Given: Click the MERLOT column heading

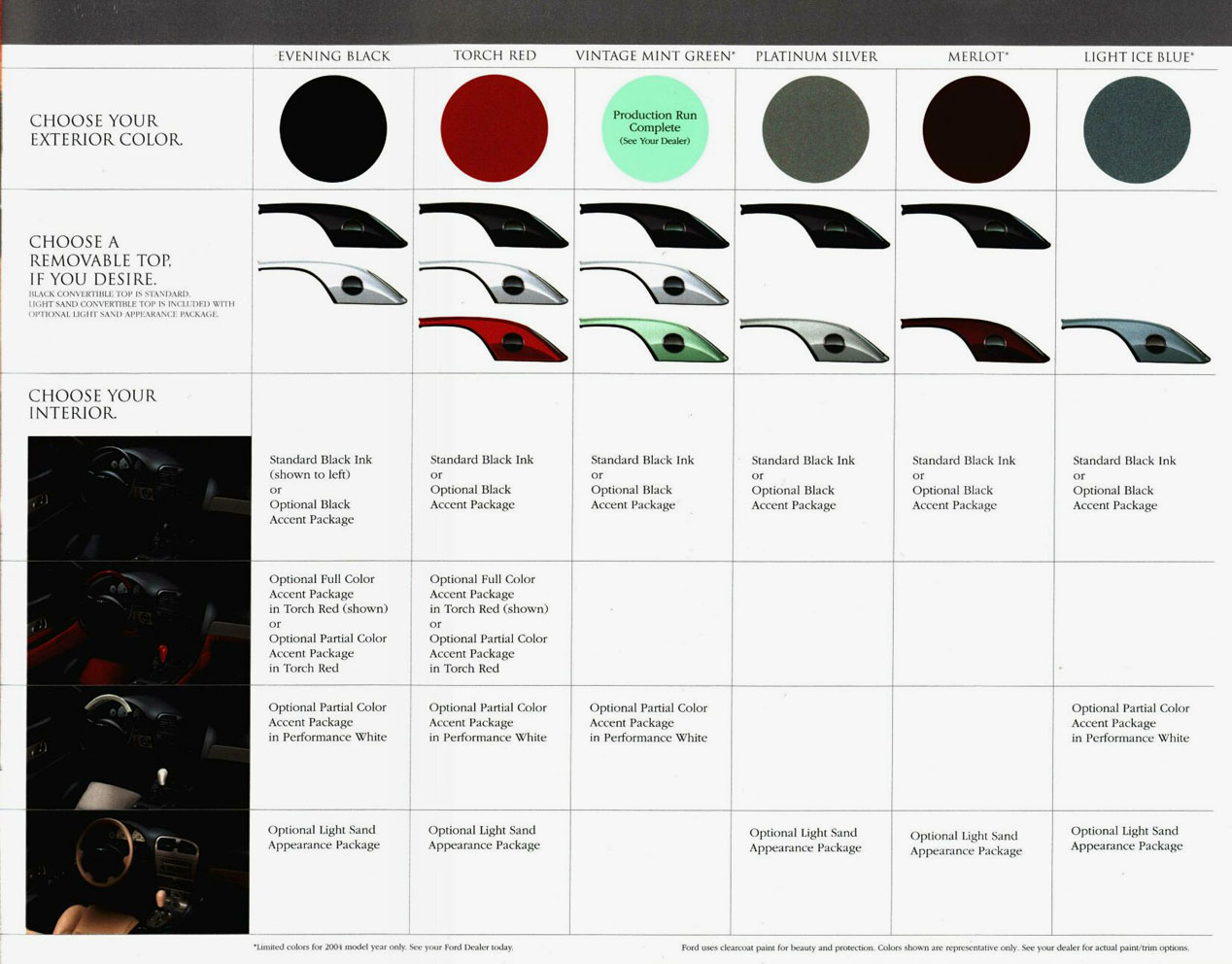Looking at the screenshot, I should [978, 56].
